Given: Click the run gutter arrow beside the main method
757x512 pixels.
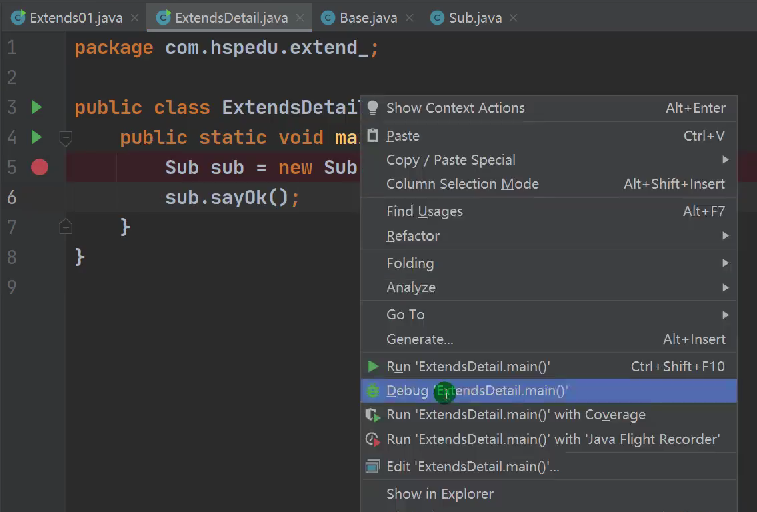Looking at the screenshot, I should (x=37, y=137).
